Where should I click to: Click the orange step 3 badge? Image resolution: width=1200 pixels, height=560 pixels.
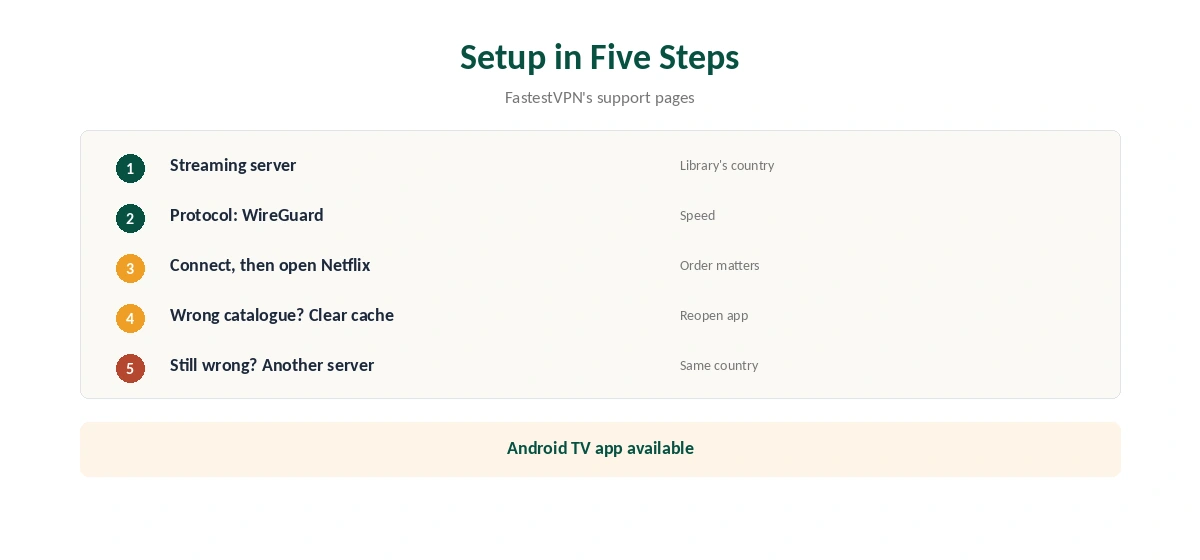tap(130, 268)
